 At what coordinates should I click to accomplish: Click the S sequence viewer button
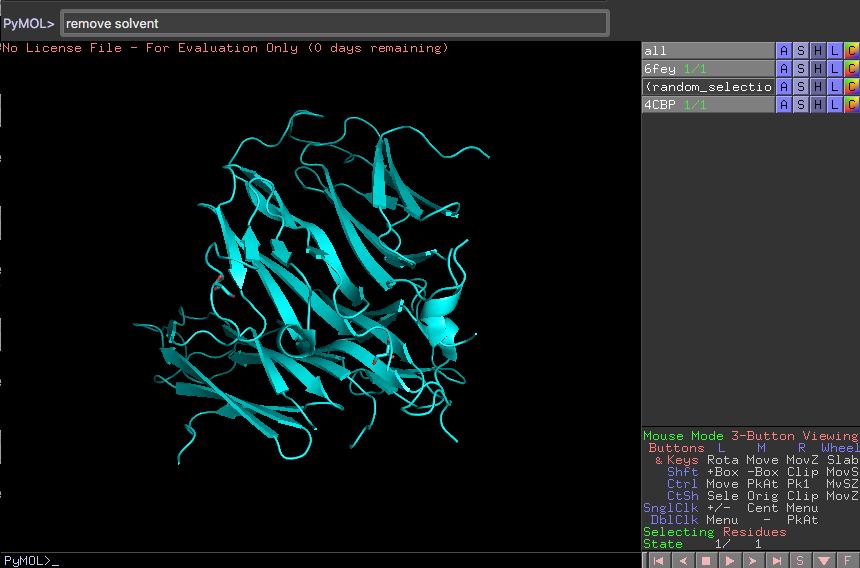[800, 561]
